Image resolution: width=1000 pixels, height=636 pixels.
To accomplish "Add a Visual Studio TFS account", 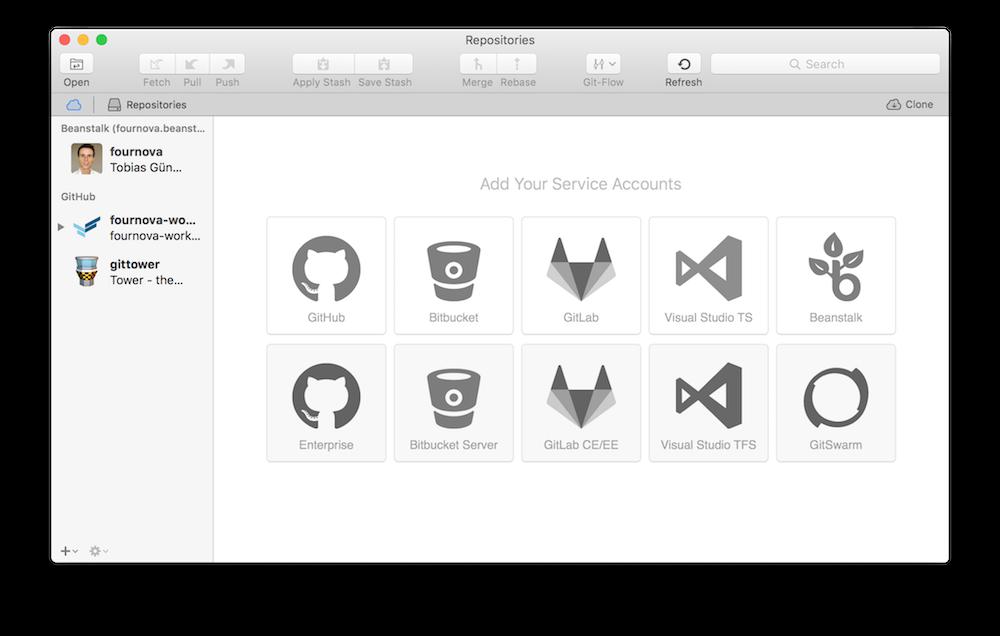I will click(x=709, y=403).
